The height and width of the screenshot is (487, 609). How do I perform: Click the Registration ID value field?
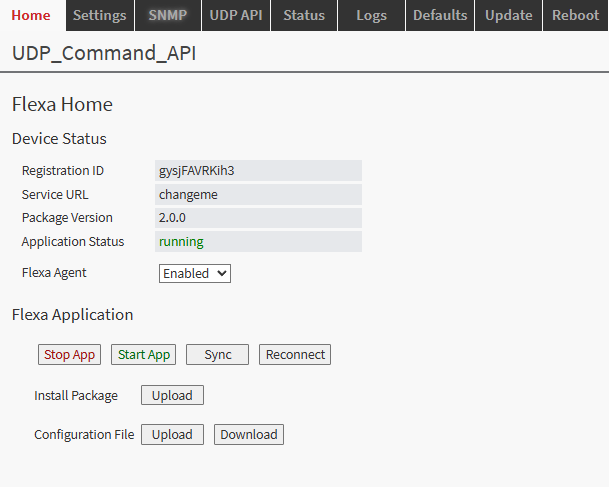[x=258, y=171]
